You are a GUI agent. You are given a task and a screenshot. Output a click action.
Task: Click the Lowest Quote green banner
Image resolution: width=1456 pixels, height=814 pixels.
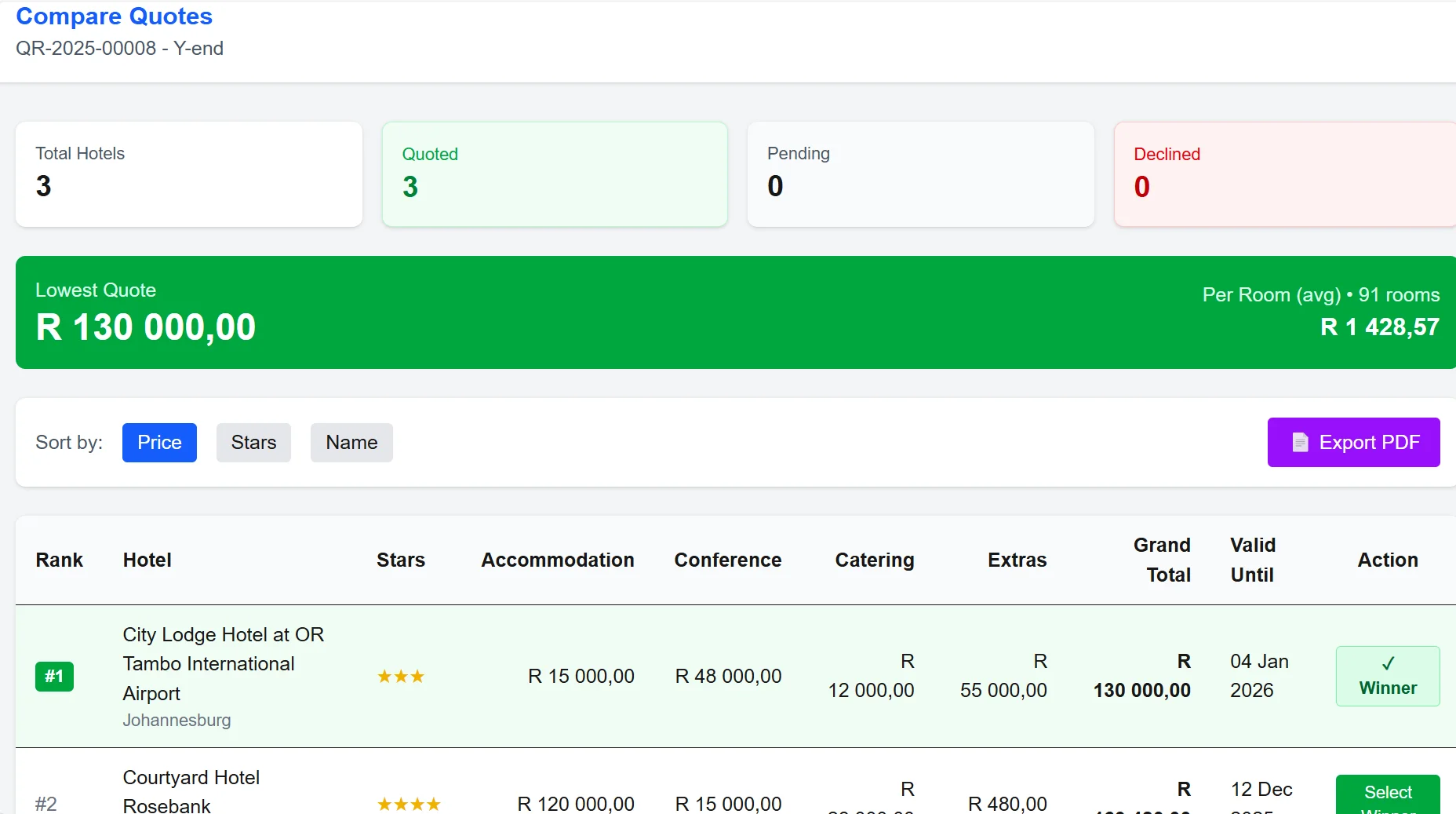(735, 312)
